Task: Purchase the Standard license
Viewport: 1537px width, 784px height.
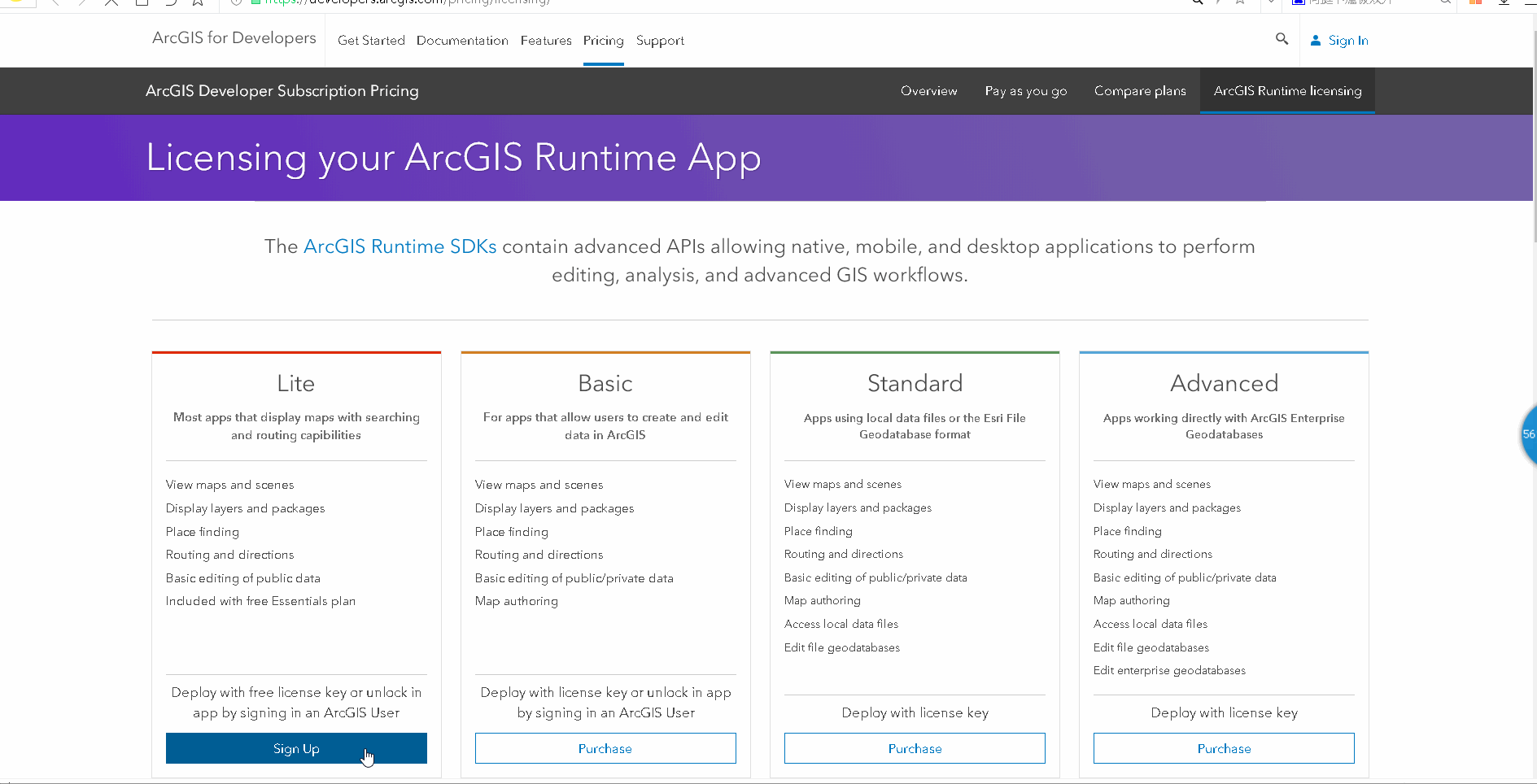Action: pos(915,748)
